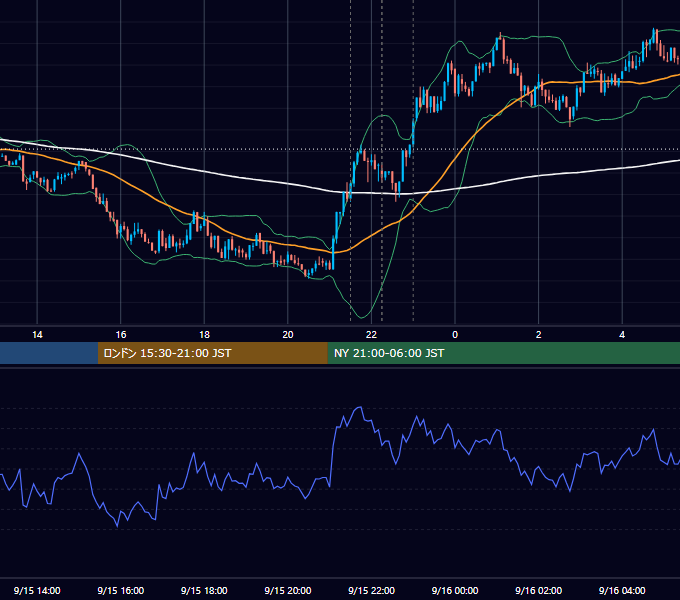680x600 pixels.
Task: Click the 9/15 16:00 time label
Action: [x=121, y=590]
